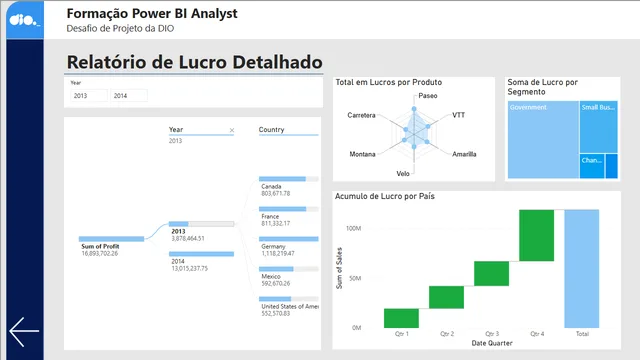
Task: Click the Amarilla label on radar chart
Action: pyautogui.click(x=464, y=154)
